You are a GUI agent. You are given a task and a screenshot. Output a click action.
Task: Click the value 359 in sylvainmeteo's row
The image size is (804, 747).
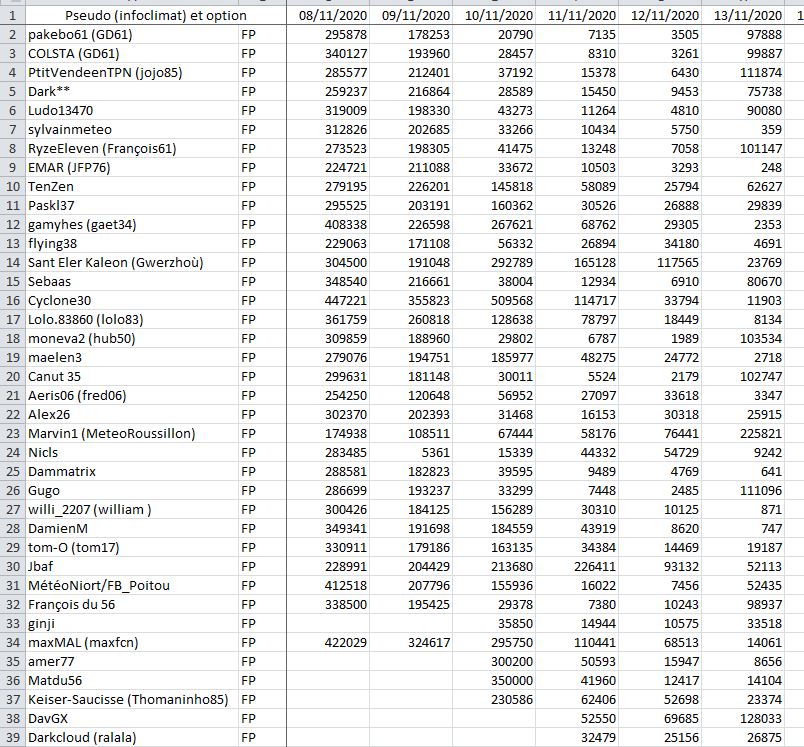point(743,130)
